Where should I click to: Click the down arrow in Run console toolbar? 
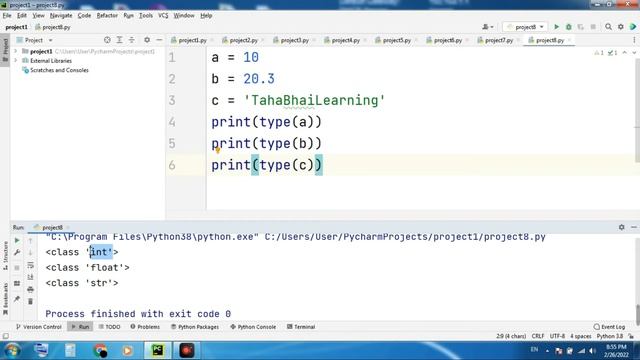click(30, 253)
